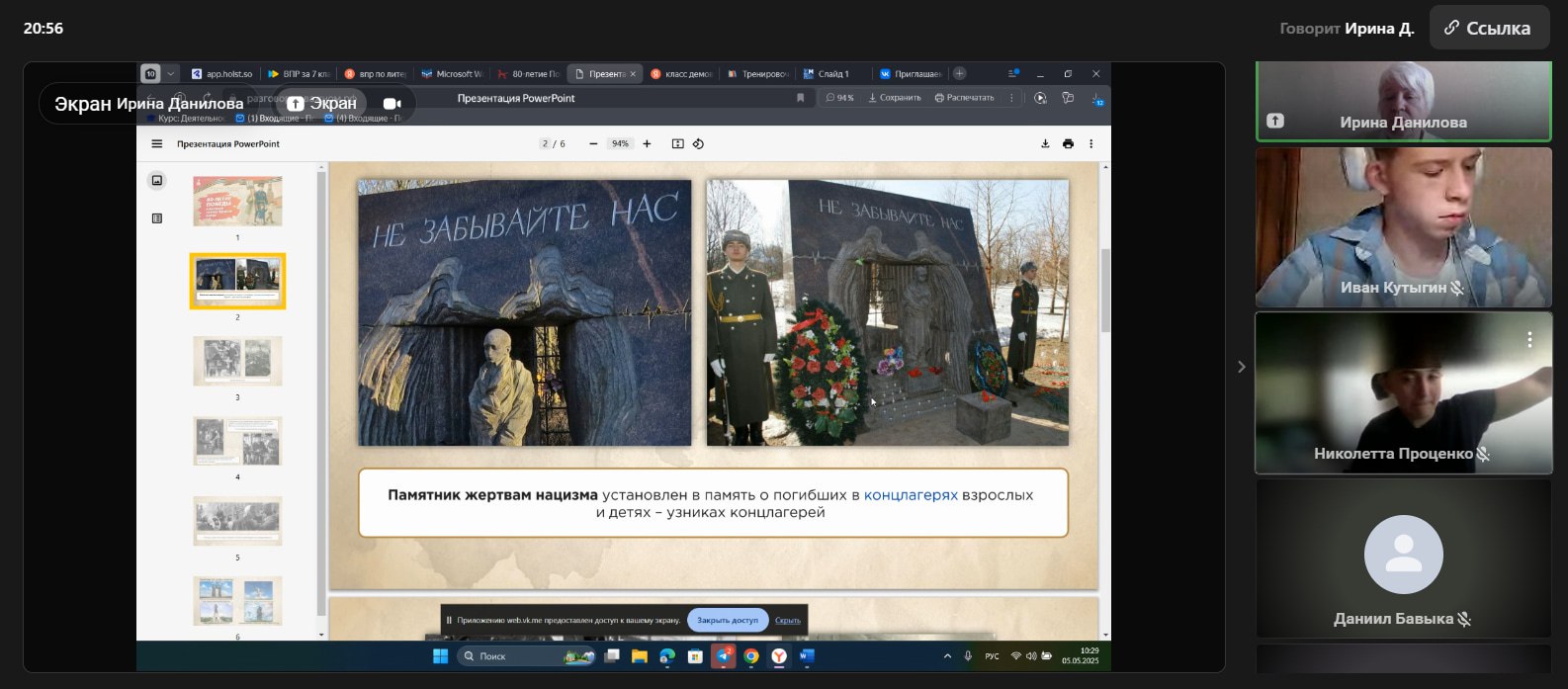Screen dimensions: 1568x689
Task: Show document outline view in sidebar
Action: pyautogui.click(x=156, y=218)
